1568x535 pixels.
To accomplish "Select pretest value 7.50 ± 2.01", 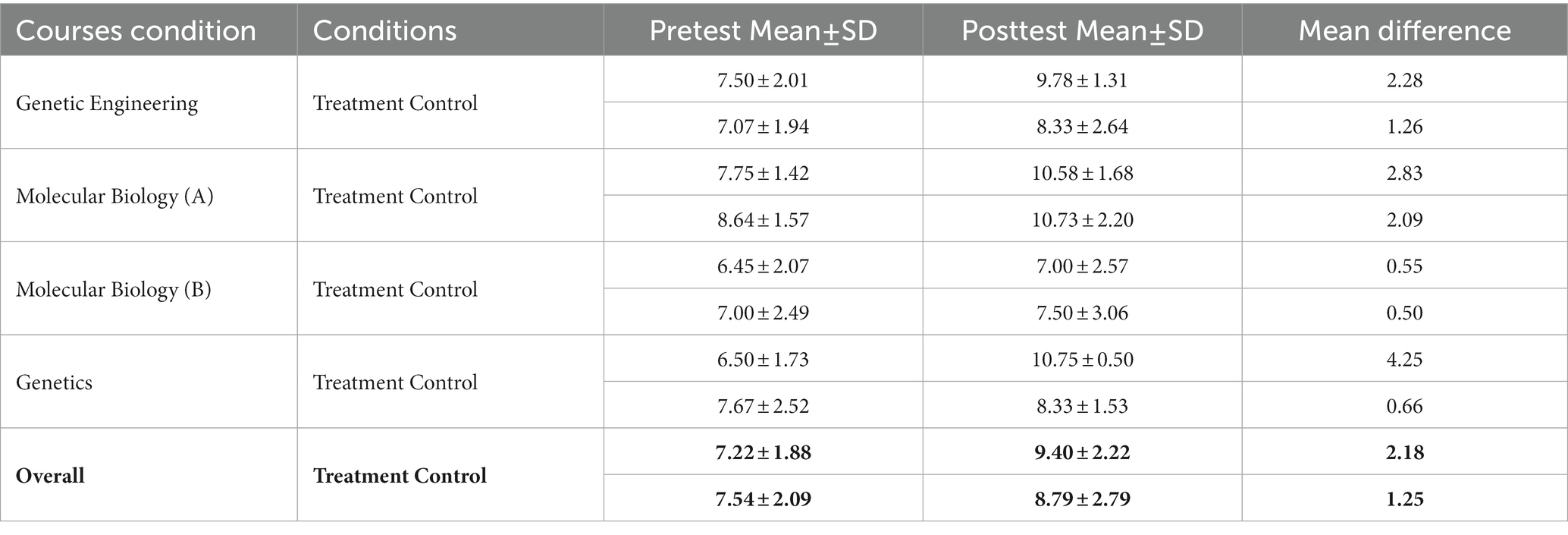I will pyautogui.click(x=763, y=80).
